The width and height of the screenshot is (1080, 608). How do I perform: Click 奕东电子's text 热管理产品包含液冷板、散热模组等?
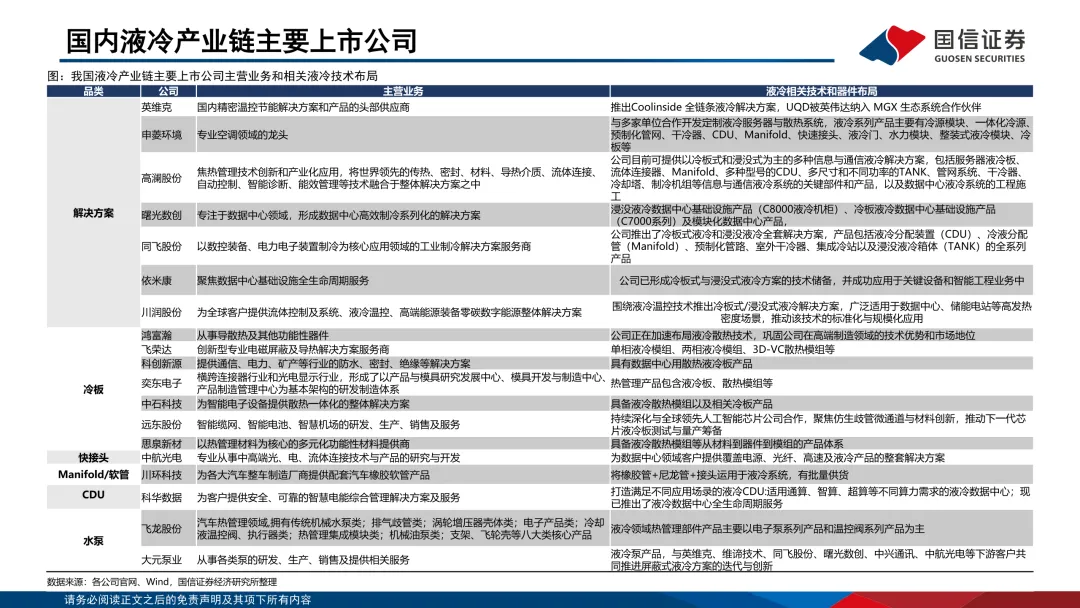[692, 384]
